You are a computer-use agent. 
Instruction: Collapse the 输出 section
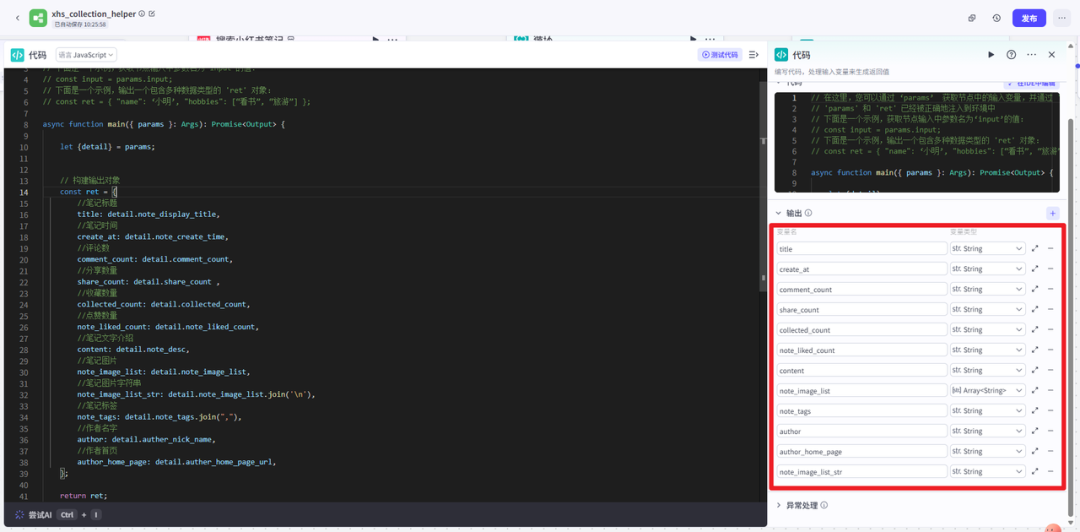coord(779,213)
